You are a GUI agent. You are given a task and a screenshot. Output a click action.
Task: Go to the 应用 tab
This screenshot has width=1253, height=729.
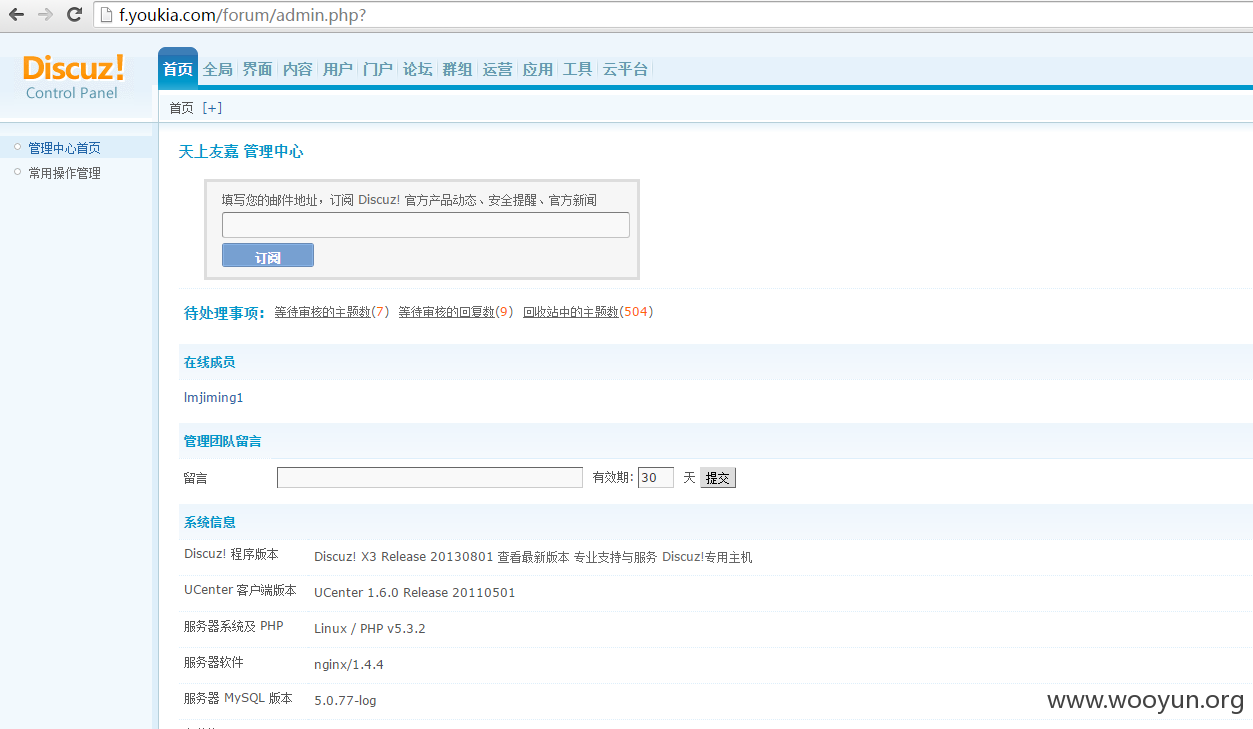[x=537, y=69]
